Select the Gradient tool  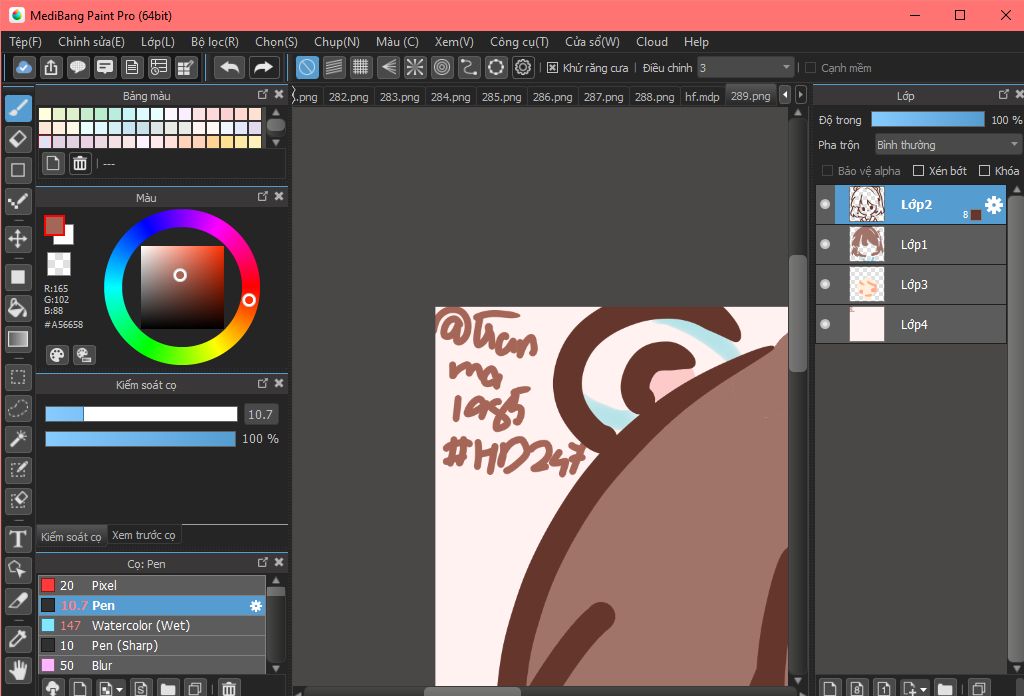(18, 339)
